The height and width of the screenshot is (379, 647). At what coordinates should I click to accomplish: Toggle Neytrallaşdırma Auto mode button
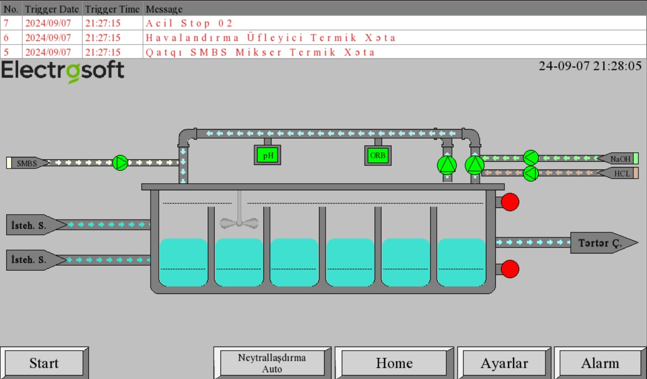click(x=272, y=363)
